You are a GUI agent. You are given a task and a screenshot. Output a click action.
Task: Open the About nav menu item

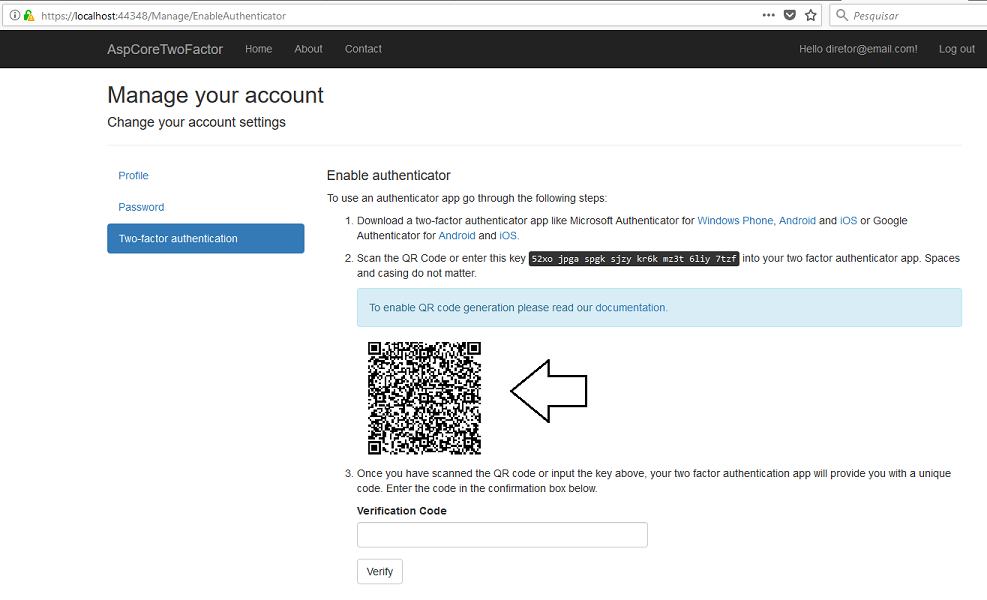click(308, 49)
